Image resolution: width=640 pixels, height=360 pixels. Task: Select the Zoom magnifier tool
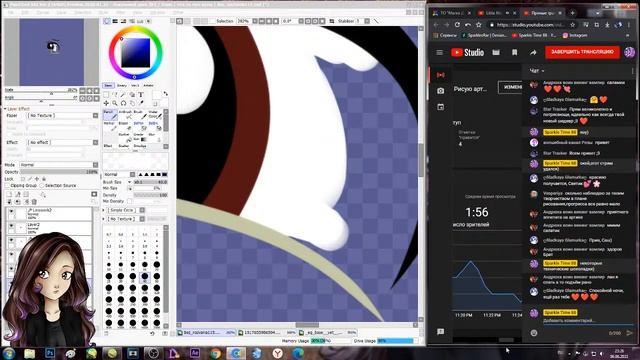(x=115, y=103)
